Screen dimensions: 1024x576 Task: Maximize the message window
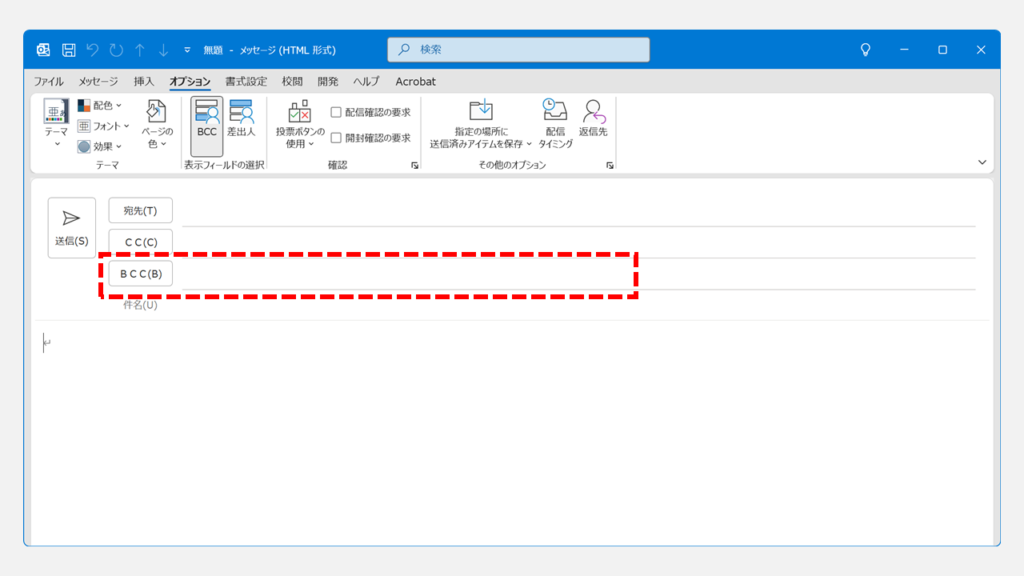click(x=942, y=50)
